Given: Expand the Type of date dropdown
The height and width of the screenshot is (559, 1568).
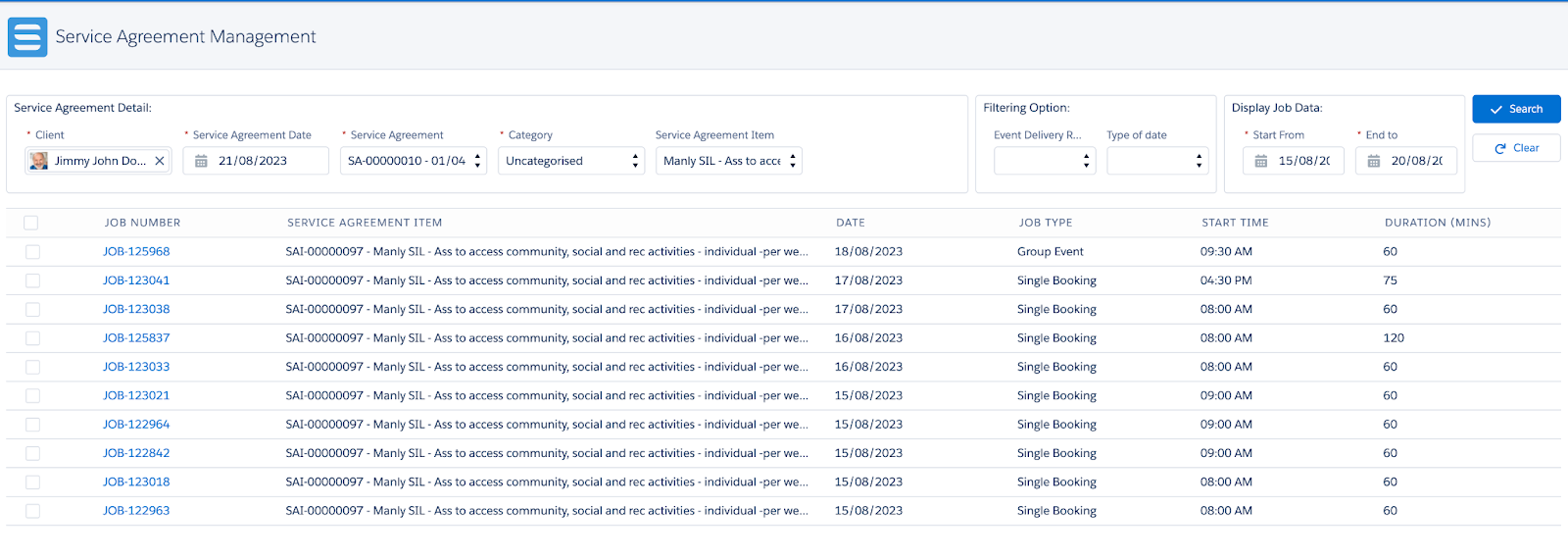Looking at the screenshot, I should point(1157,161).
